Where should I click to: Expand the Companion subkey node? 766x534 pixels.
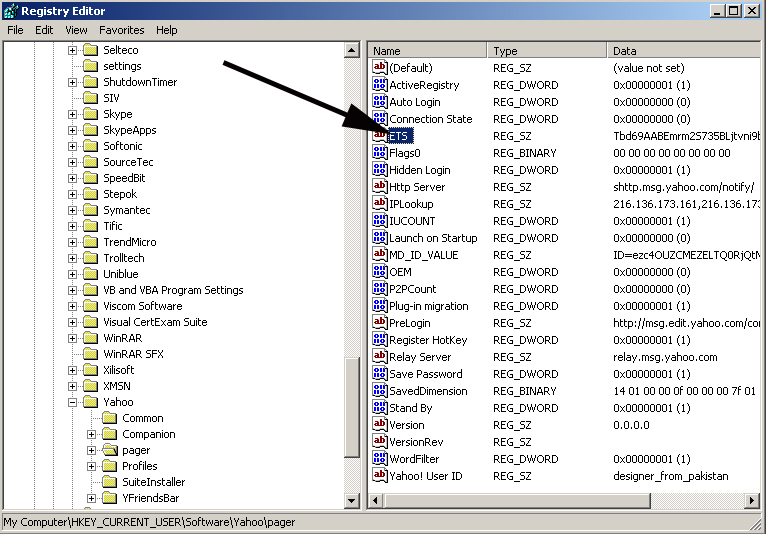pos(92,434)
